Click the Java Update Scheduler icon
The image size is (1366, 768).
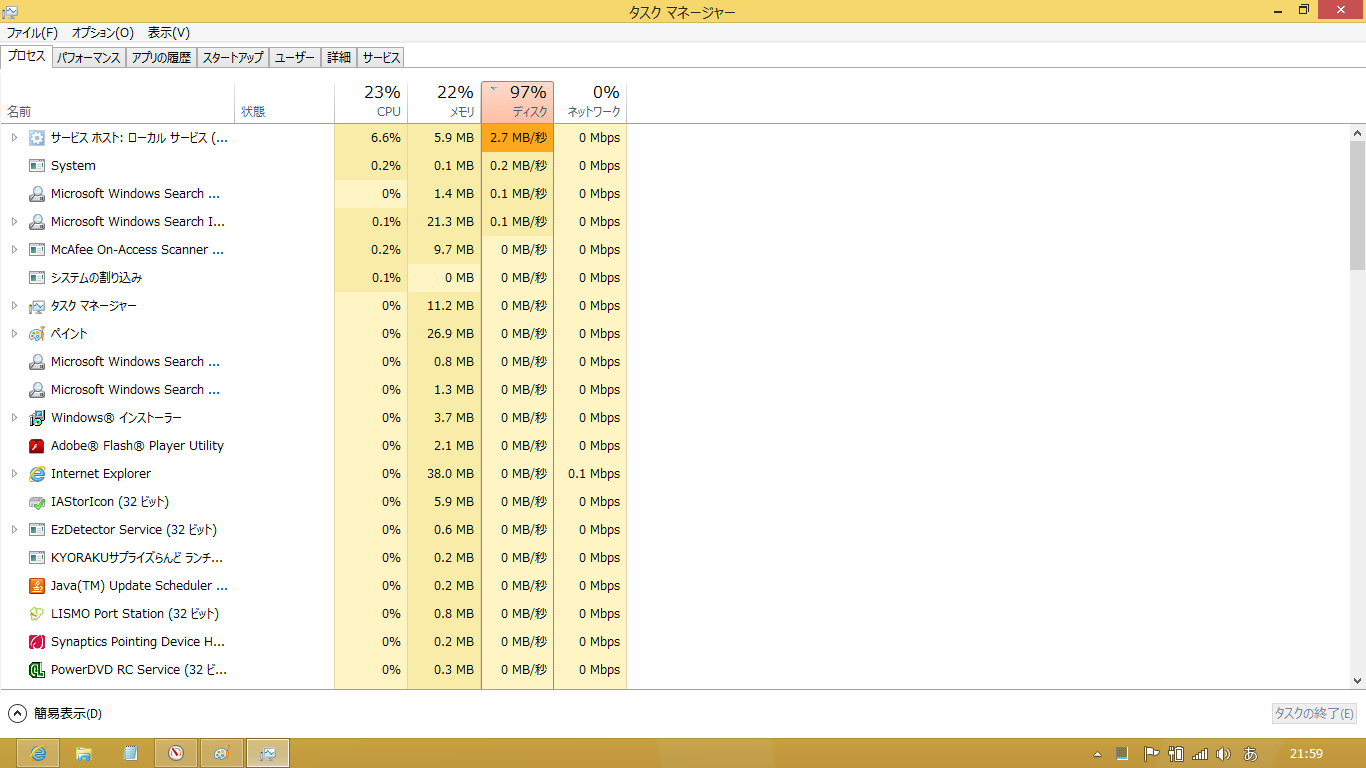37,586
